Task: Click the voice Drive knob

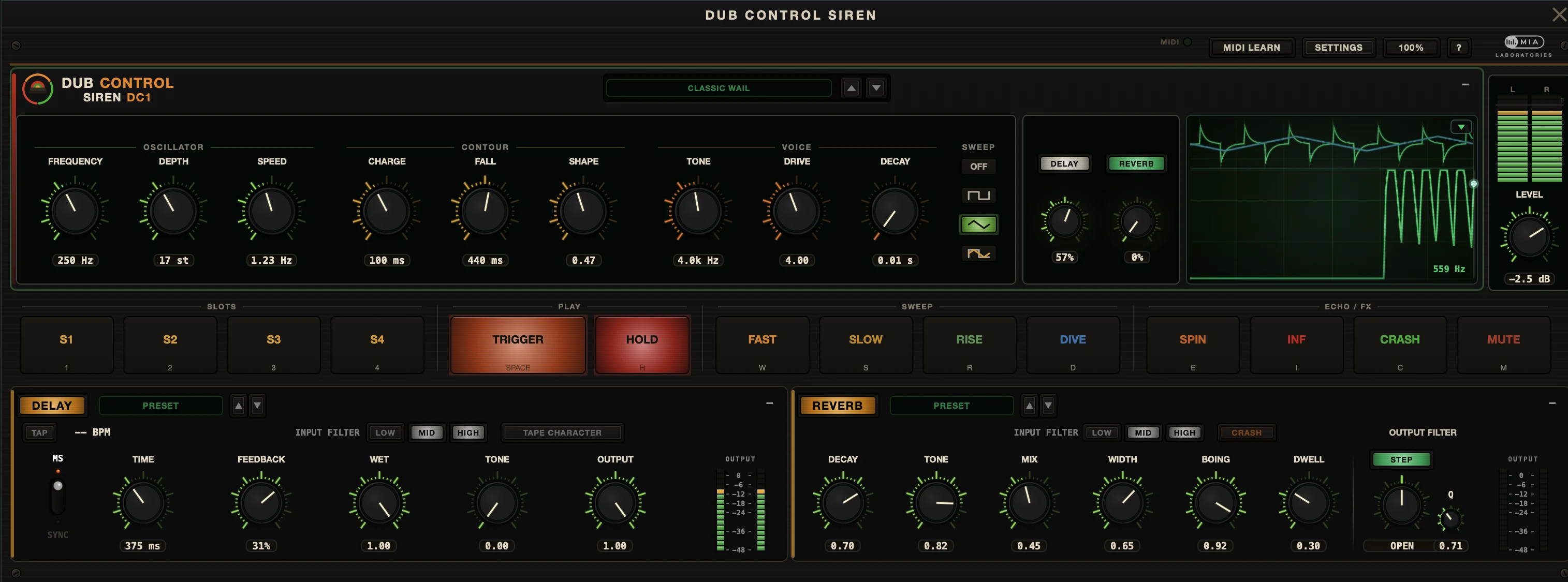Action: pyautogui.click(x=797, y=211)
